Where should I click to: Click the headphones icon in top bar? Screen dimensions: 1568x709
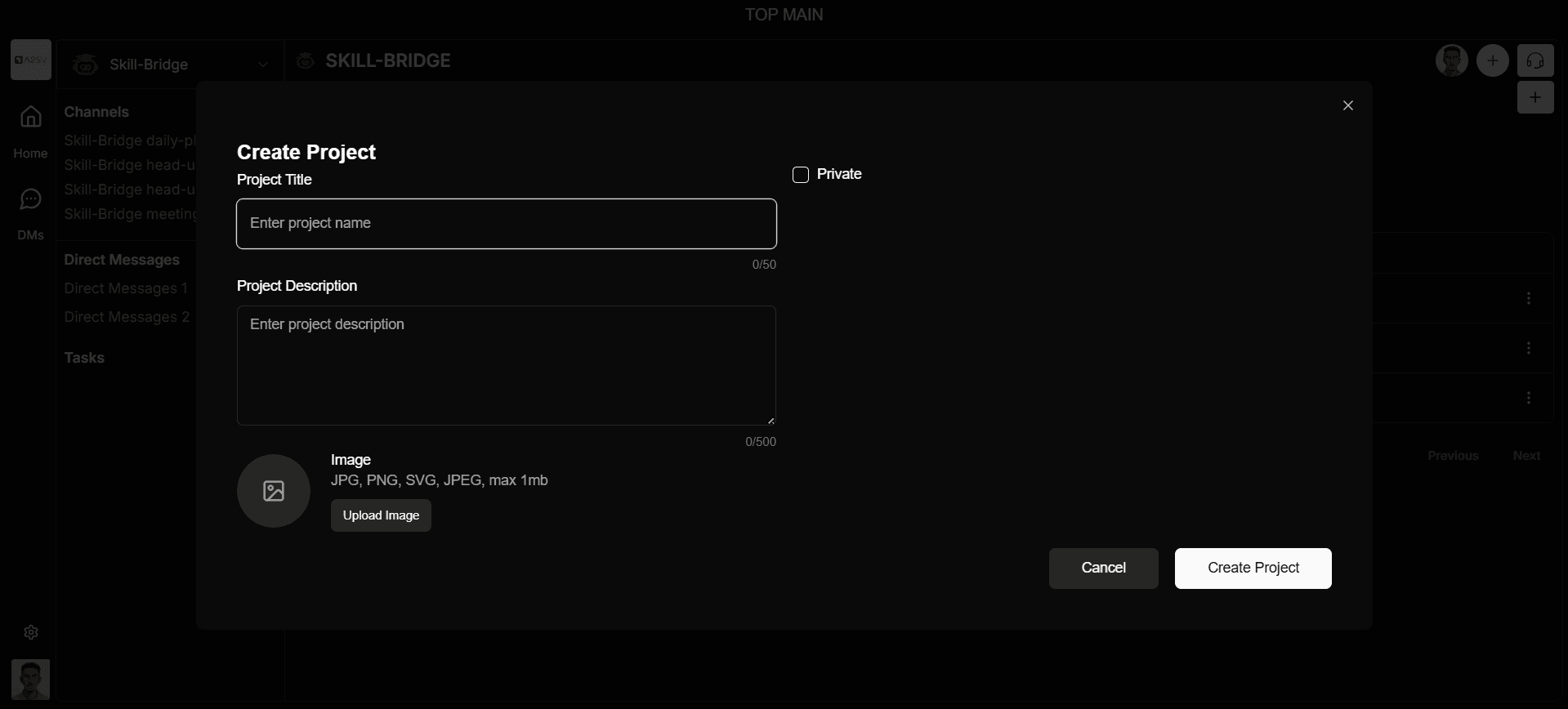tap(1535, 61)
